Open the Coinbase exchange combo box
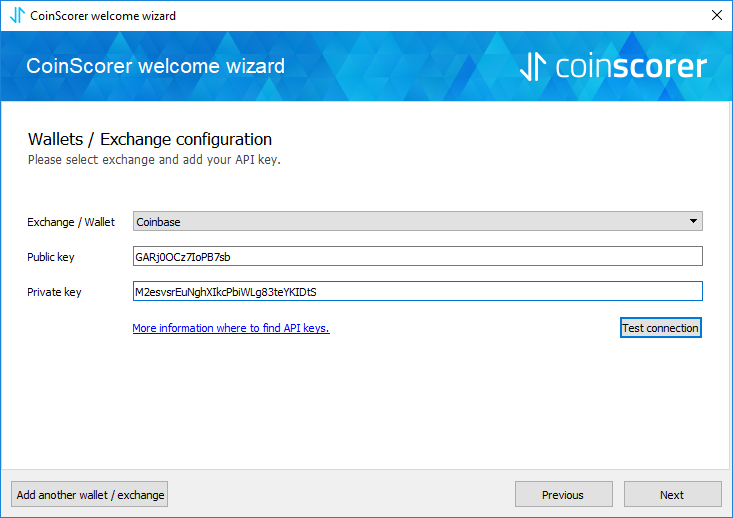The image size is (733, 518). 417,221
